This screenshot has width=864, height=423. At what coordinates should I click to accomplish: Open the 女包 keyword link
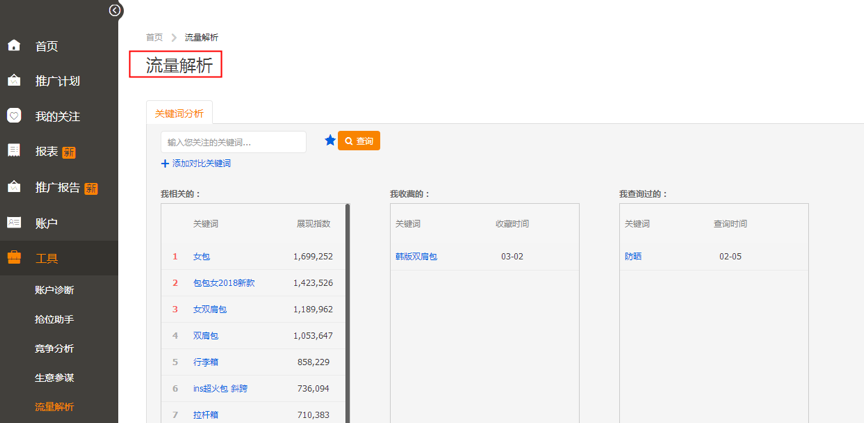coord(201,257)
